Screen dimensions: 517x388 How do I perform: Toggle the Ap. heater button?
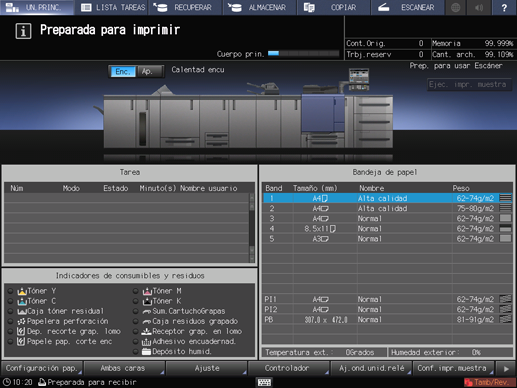(x=149, y=71)
